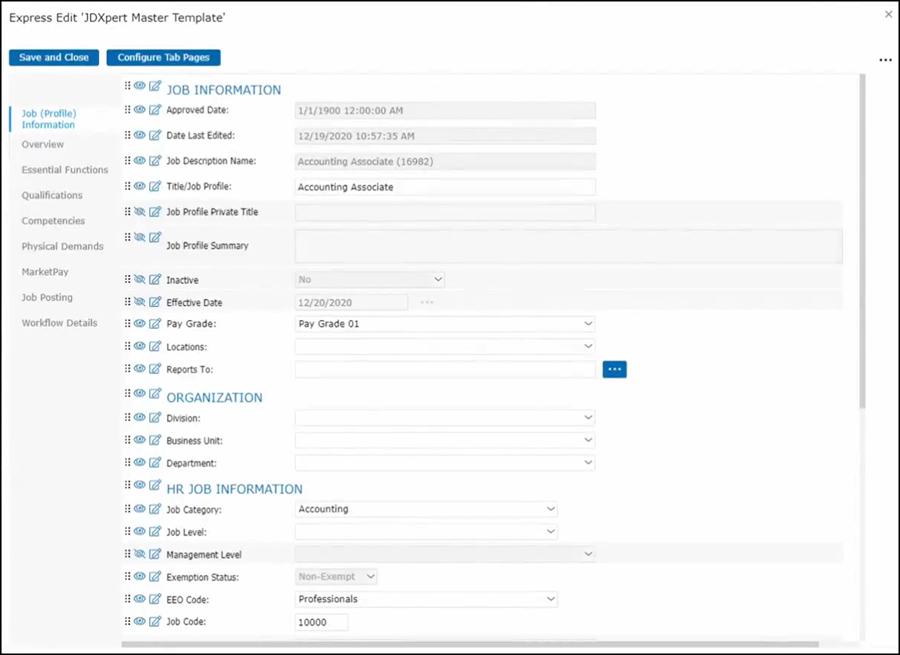900x655 pixels.
Task: Open the more options ellipsis at top right
Action: coord(885,60)
